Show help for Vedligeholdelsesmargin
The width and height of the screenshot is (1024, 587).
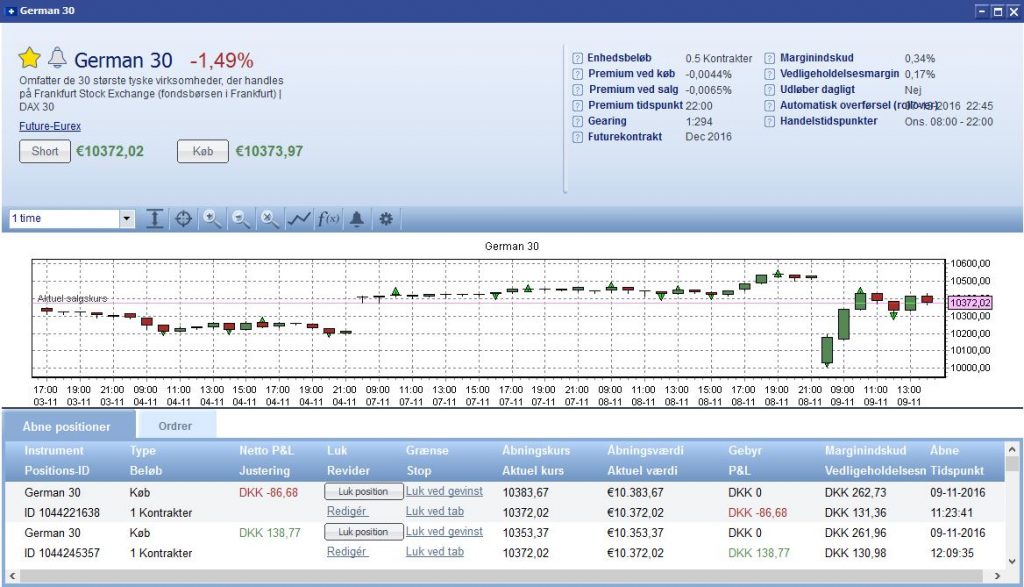(769, 74)
